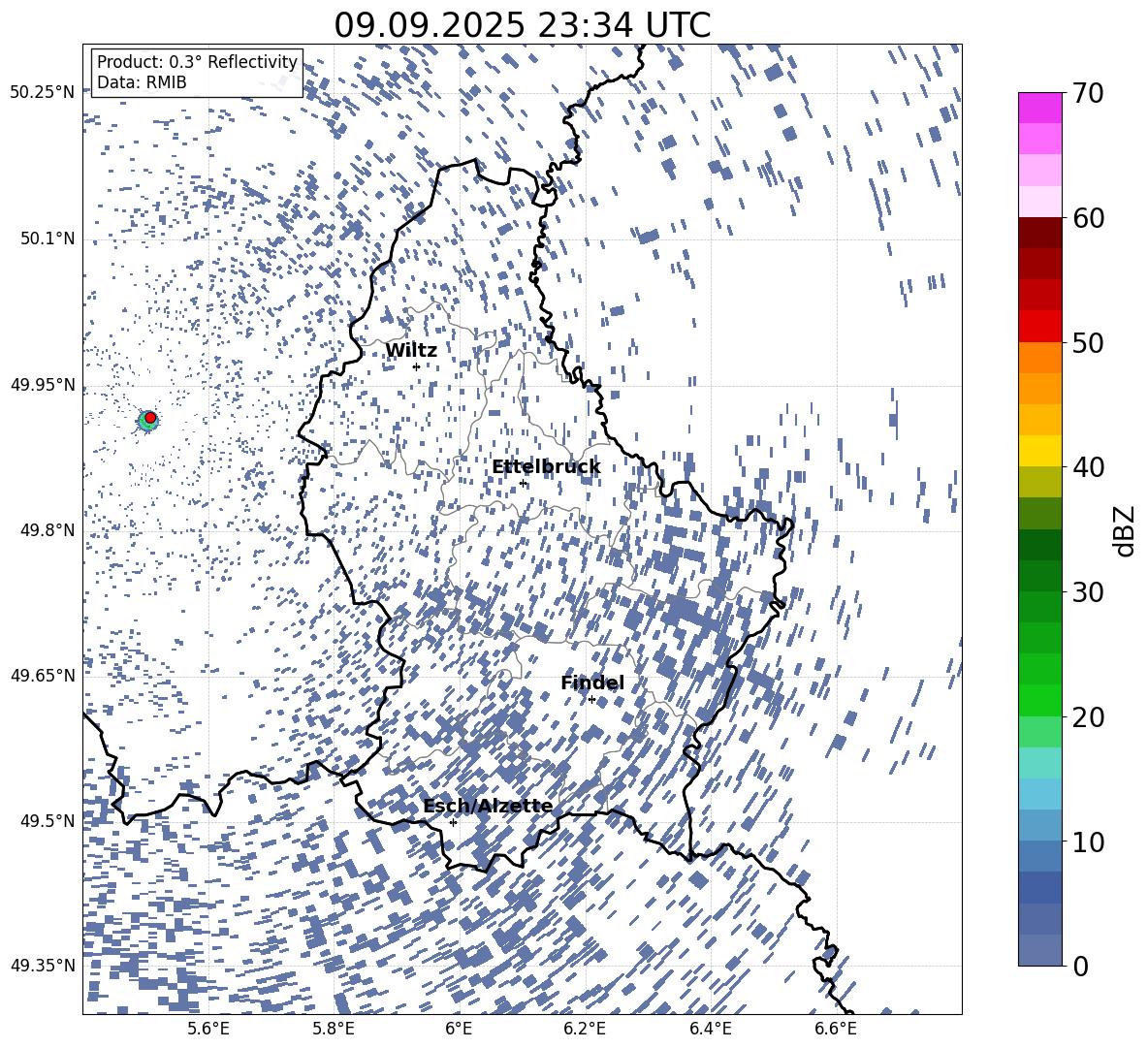Click the 50 value on colorbar
This screenshot has height=1048, width=1148.
pyautogui.click(x=1089, y=343)
